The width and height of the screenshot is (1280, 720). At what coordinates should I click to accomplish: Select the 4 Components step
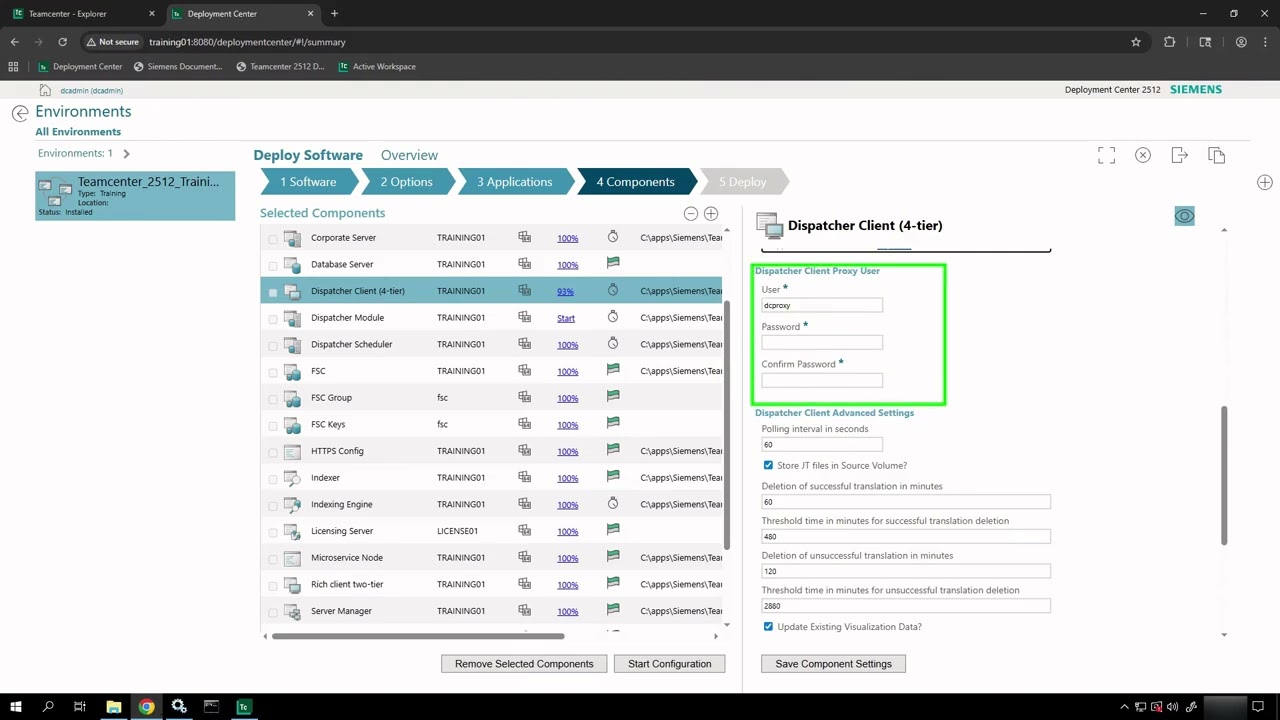click(636, 182)
